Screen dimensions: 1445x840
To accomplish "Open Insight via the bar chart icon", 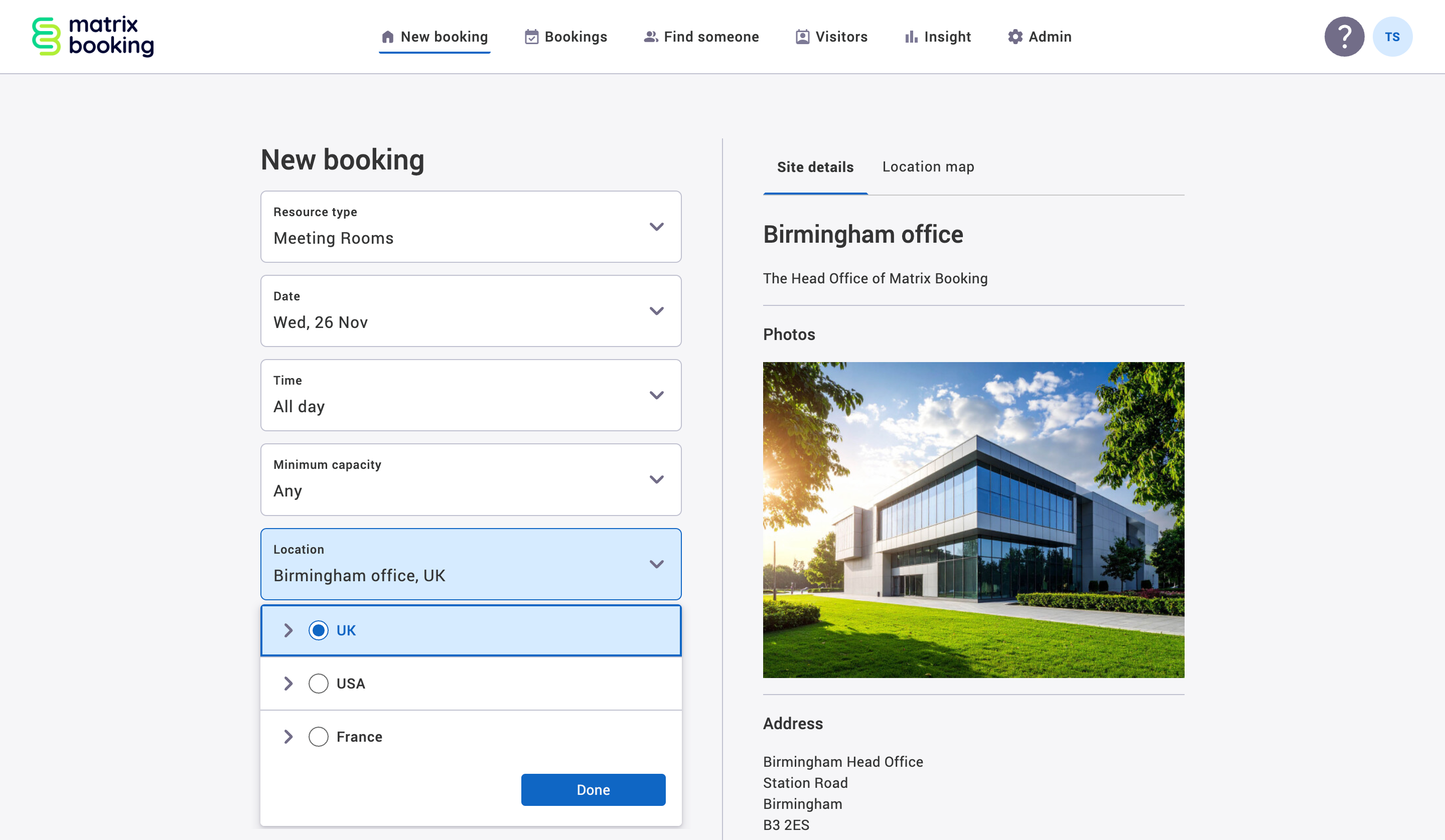I will 911,36.
